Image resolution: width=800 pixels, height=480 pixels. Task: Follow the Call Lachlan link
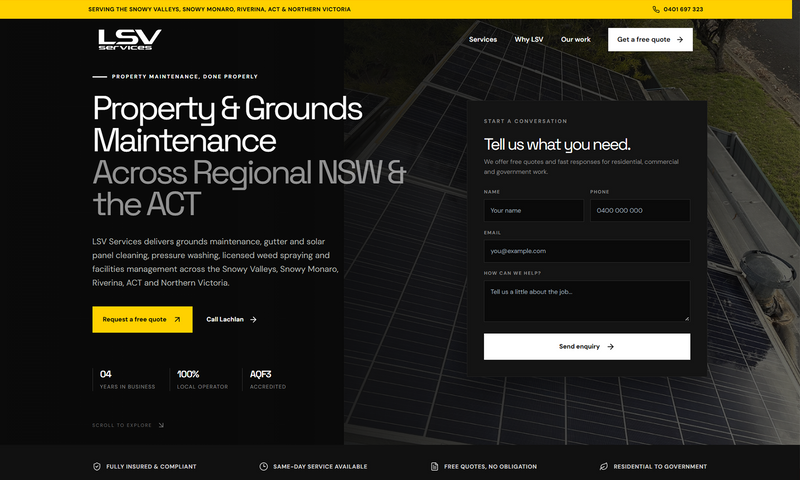tap(231, 319)
